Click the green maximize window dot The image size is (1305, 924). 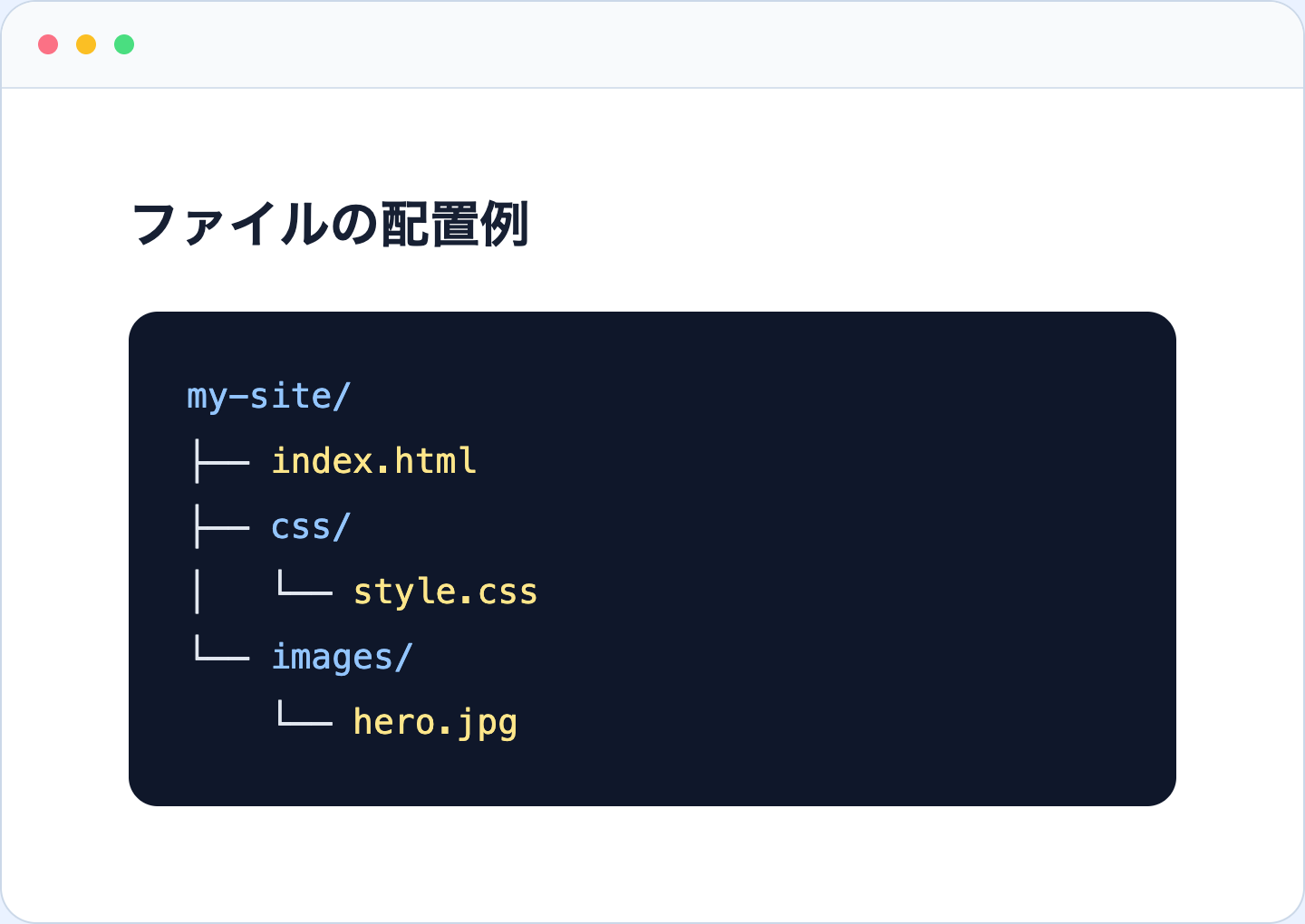[124, 44]
